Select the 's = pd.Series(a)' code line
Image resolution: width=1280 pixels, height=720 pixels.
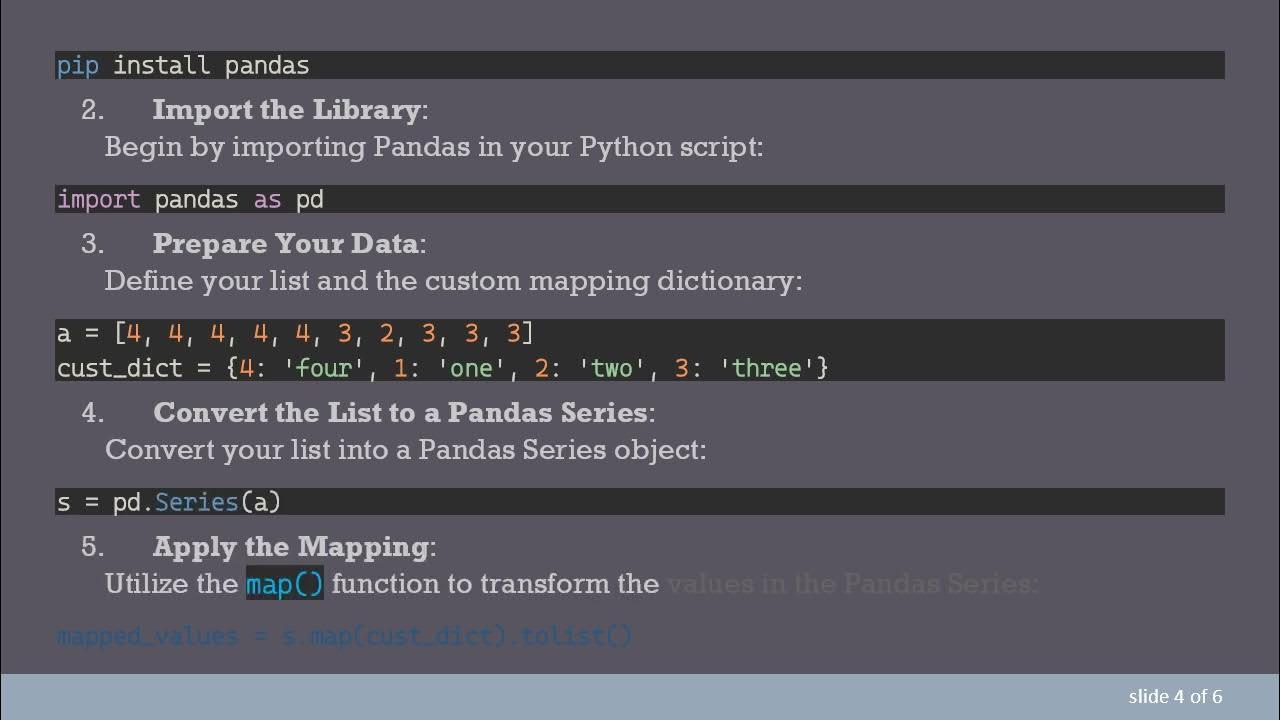pos(169,502)
